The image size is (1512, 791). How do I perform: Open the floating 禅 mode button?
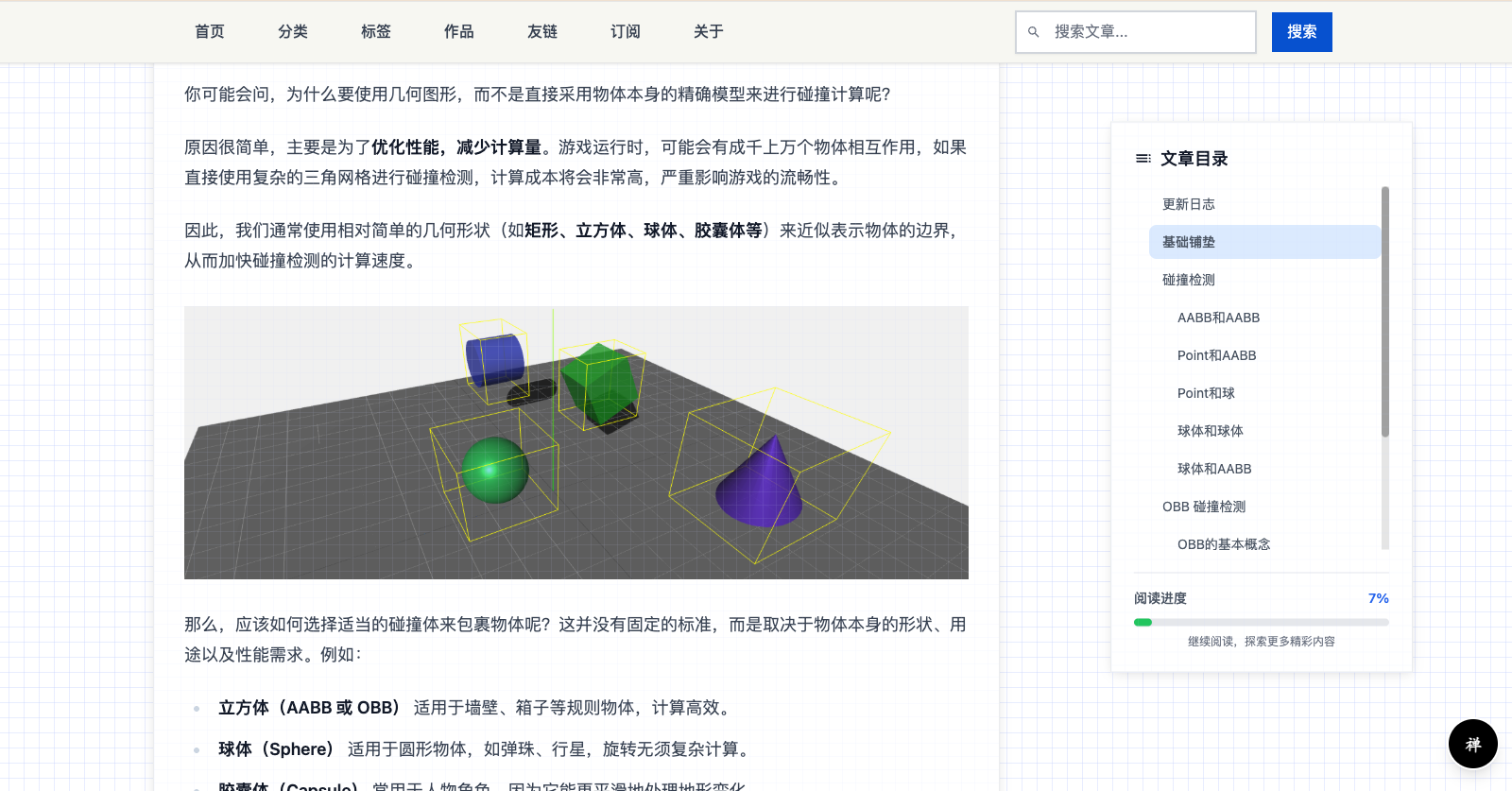click(x=1472, y=744)
